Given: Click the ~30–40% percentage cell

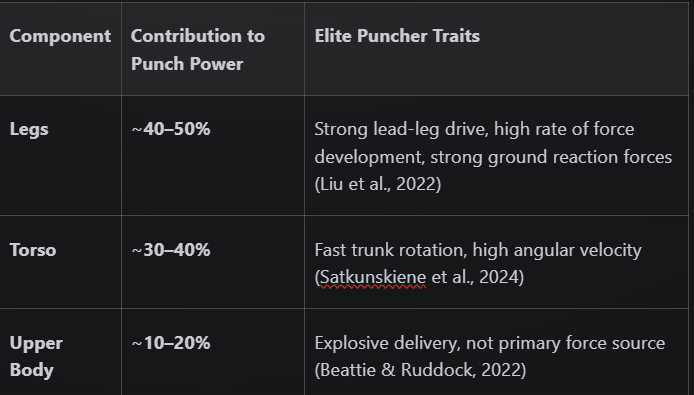Looking at the screenshot, I should point(171,250).
